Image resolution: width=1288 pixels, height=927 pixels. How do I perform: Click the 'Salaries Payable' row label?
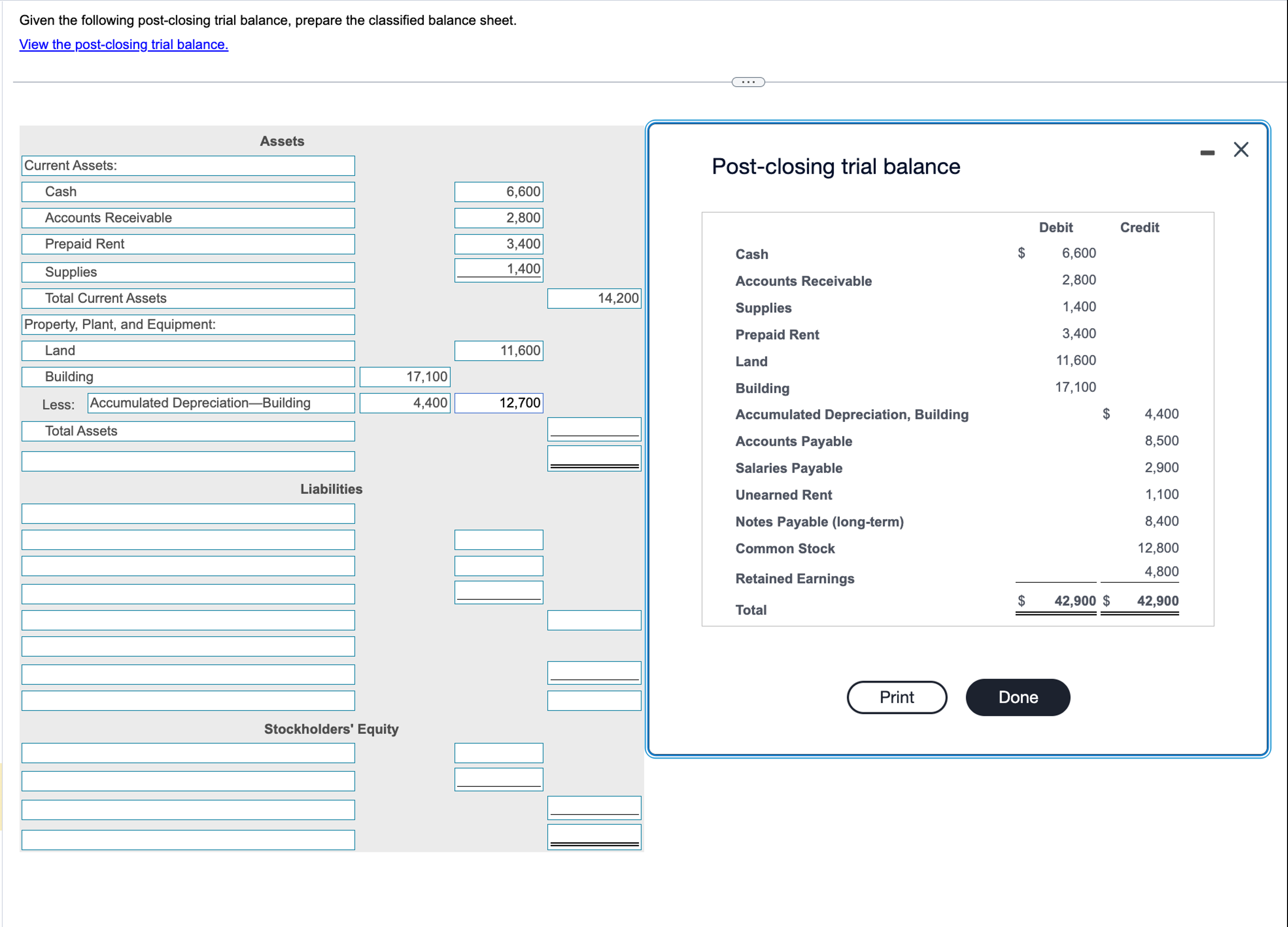click(x=789, y=469)
